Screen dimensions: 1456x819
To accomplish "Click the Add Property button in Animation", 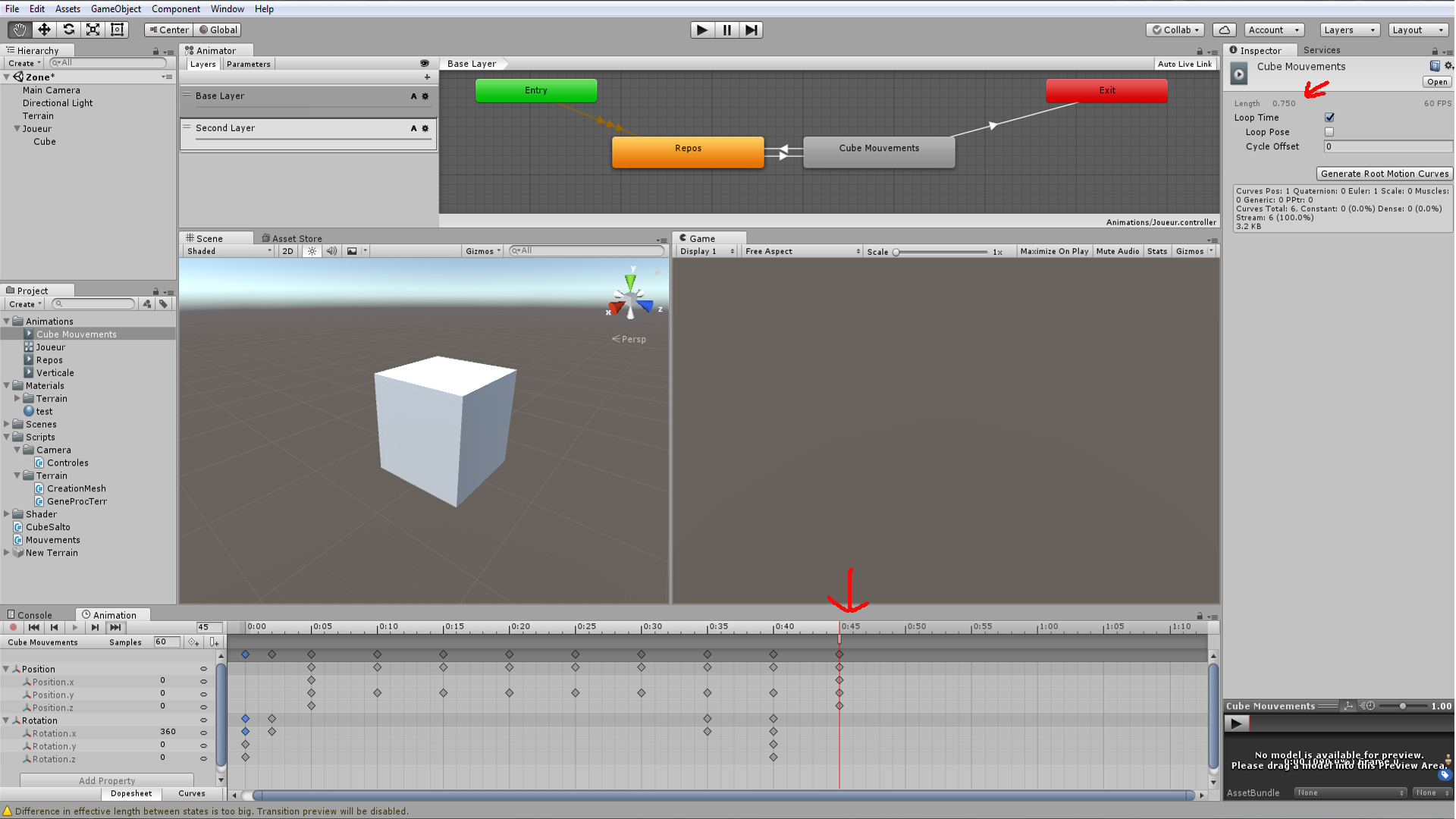I will coord(106,780).
